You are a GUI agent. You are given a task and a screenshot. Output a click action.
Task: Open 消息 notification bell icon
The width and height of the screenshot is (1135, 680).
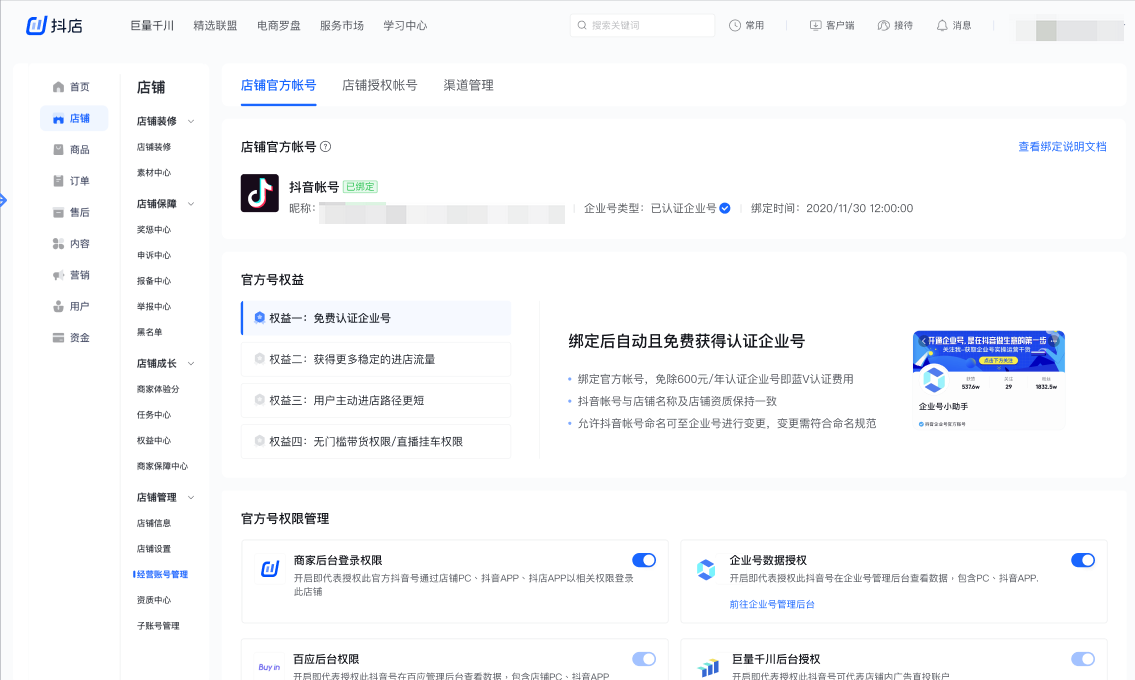tap(941, 25)
